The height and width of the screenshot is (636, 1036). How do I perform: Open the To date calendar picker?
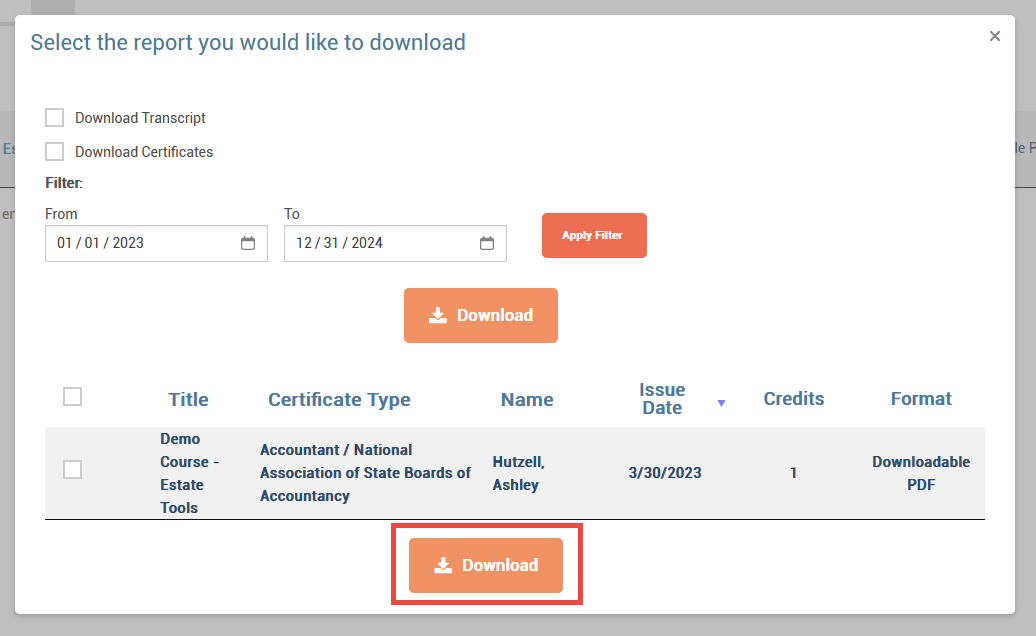click(x=487, y=243)
